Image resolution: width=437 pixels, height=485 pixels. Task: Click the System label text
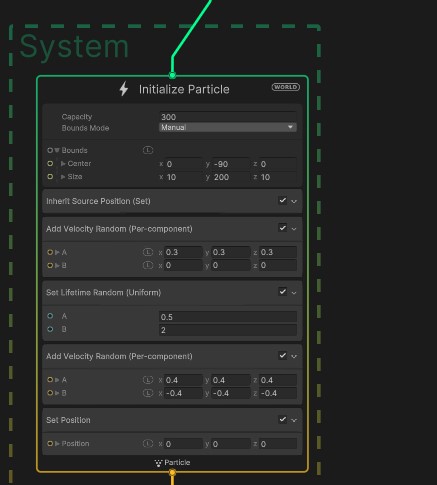[x=74, y=47]
